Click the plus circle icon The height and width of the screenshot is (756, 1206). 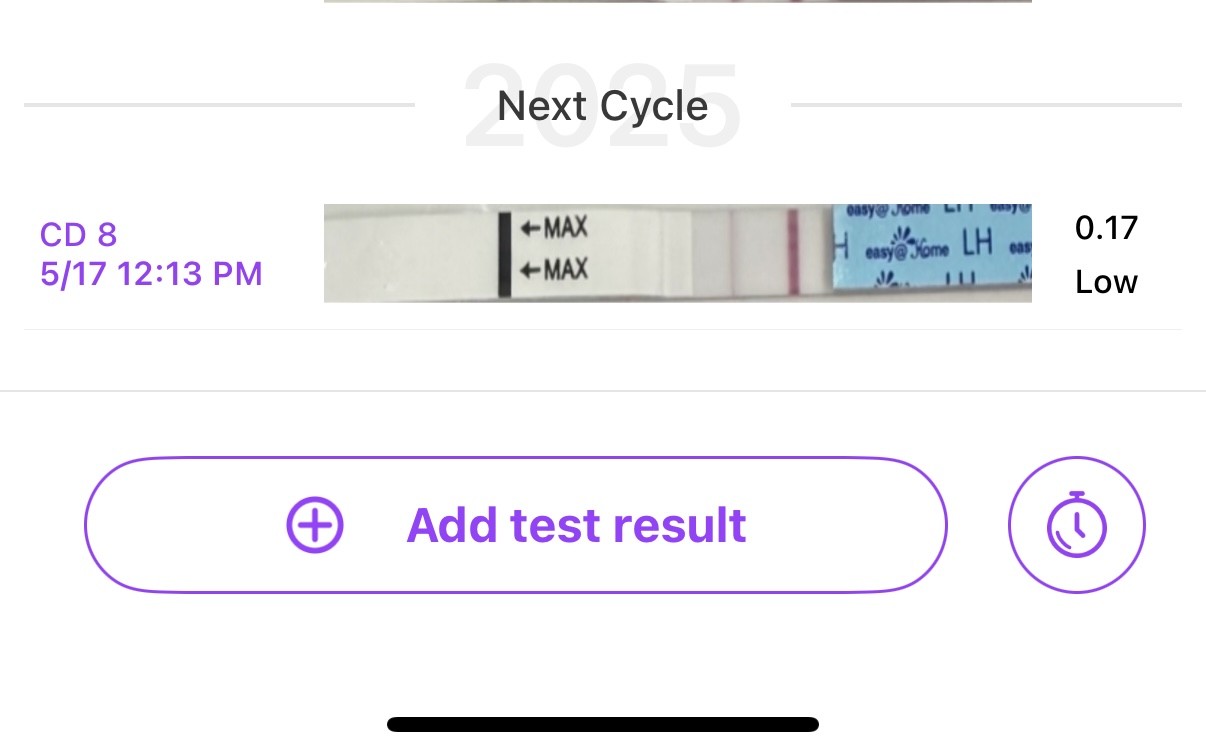pyautogui.click(x=315, y=525)
